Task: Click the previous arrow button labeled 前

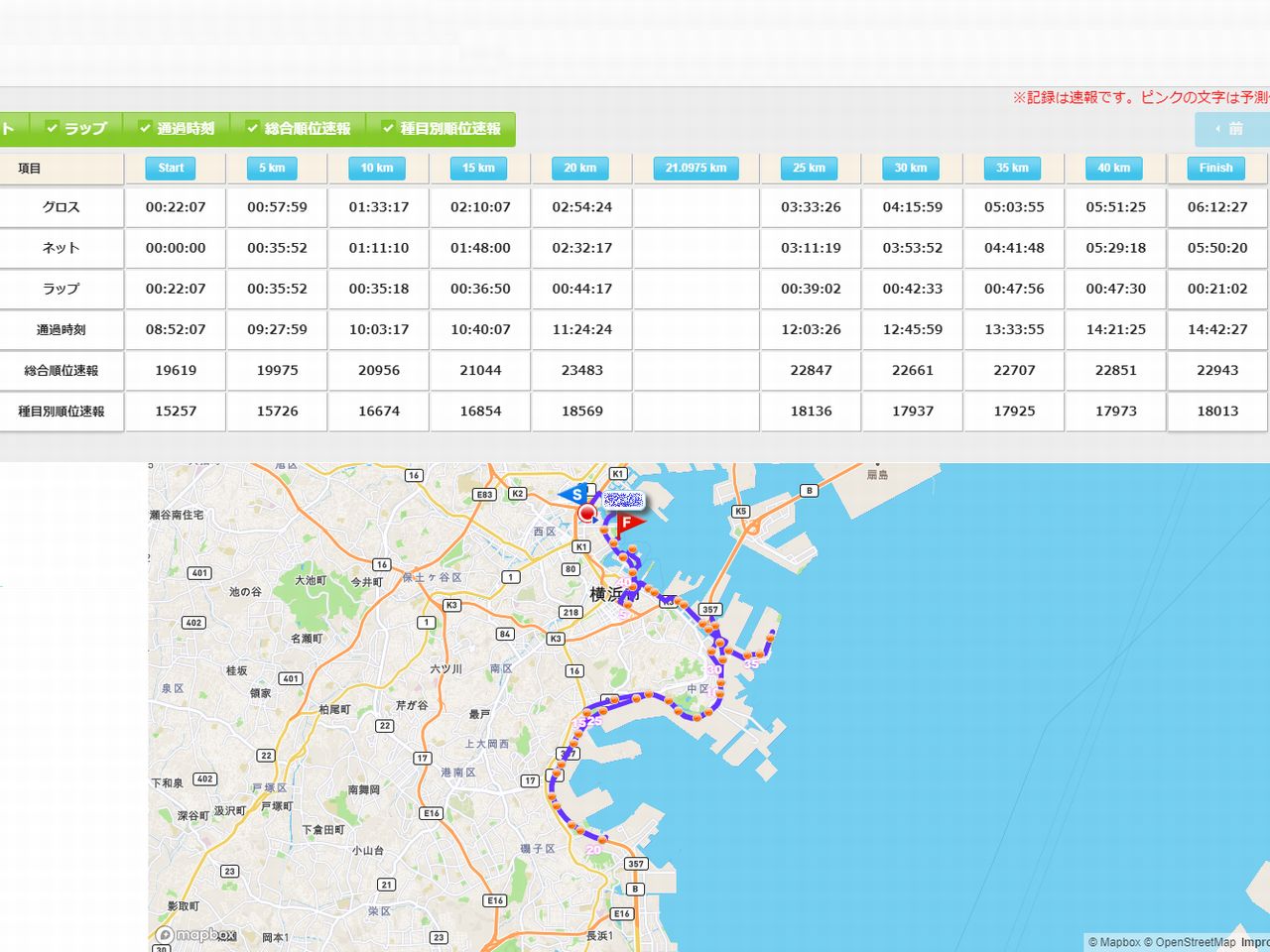Action: point(1230,129)
